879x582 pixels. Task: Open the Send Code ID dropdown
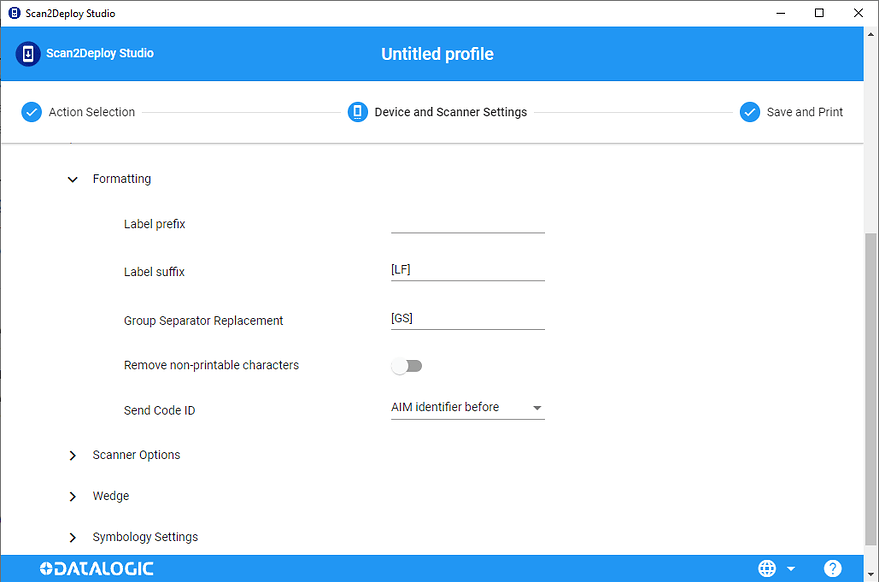point(537,407)
